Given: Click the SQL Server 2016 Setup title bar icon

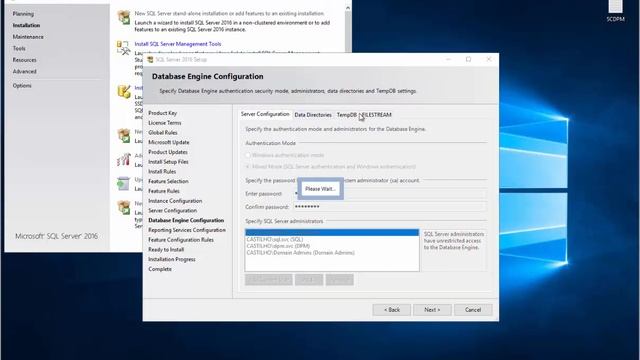Looking at the screenshot, I should click(x=150, y=60).
